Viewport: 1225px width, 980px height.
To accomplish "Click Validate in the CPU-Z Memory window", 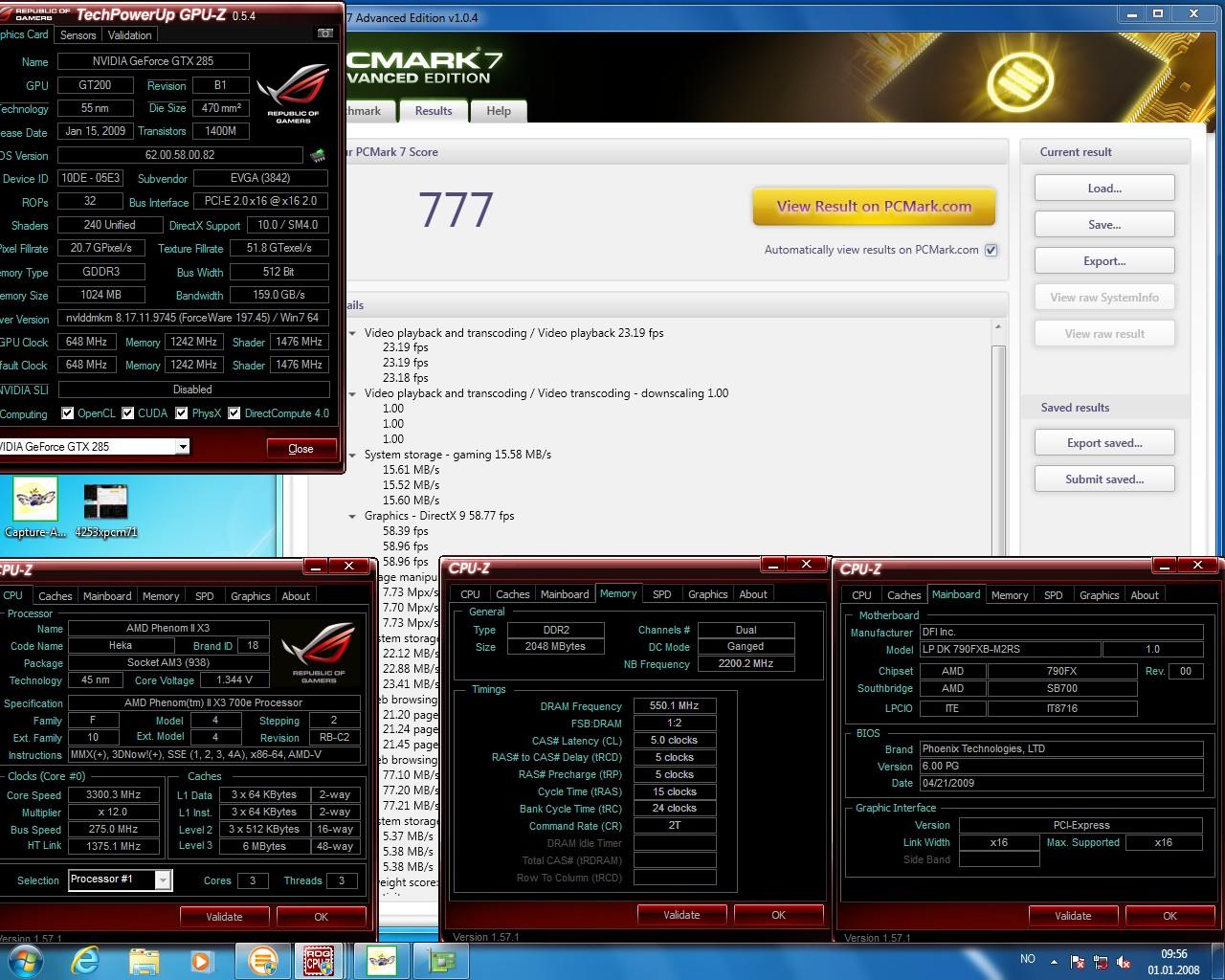I will (x=681, y=915).
